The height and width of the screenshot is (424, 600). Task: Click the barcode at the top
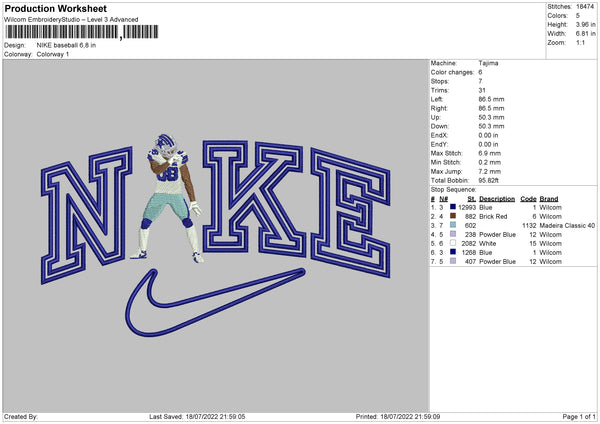pyautogui.click(x=81, y=32)
